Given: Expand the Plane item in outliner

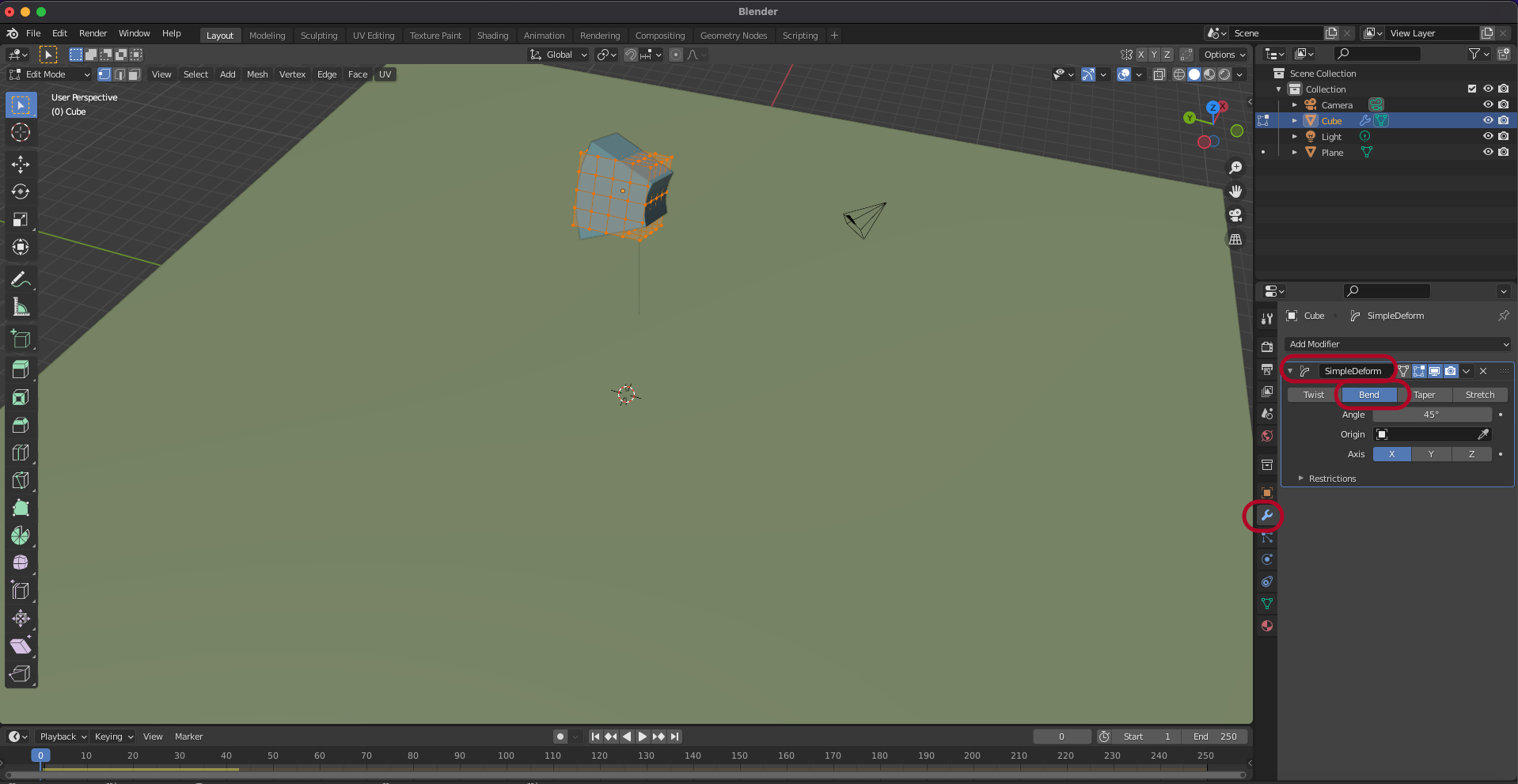Looking at the screenshot, I should 1295,152.
